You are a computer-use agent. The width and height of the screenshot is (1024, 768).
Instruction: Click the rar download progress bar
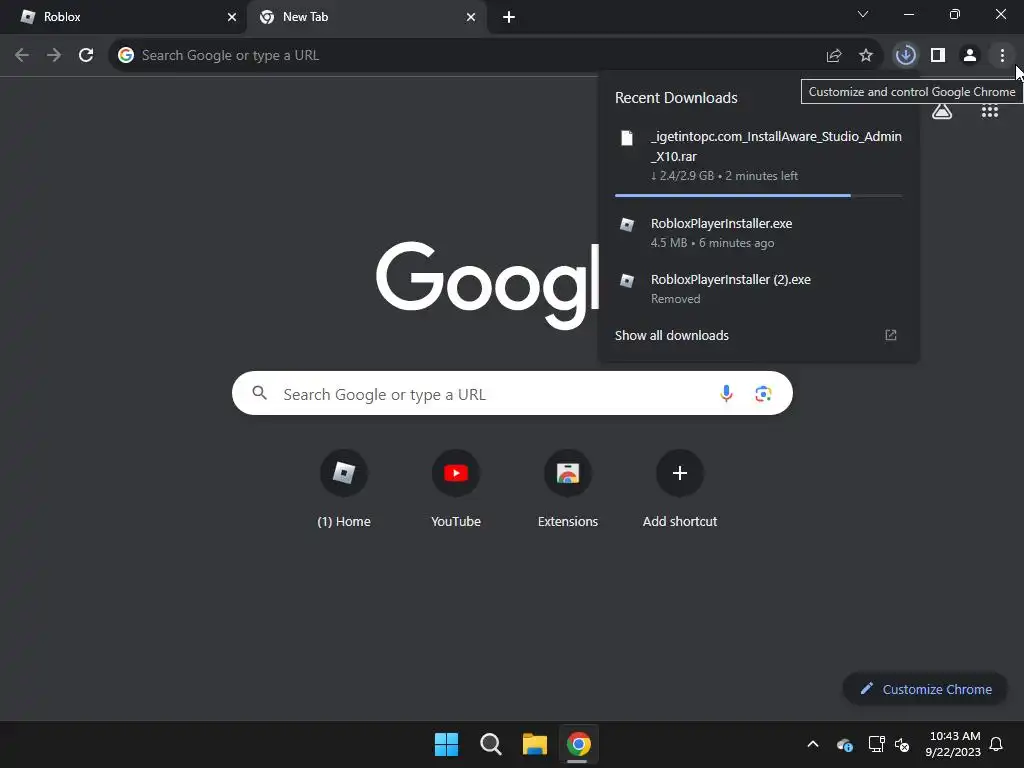point(758,195)
